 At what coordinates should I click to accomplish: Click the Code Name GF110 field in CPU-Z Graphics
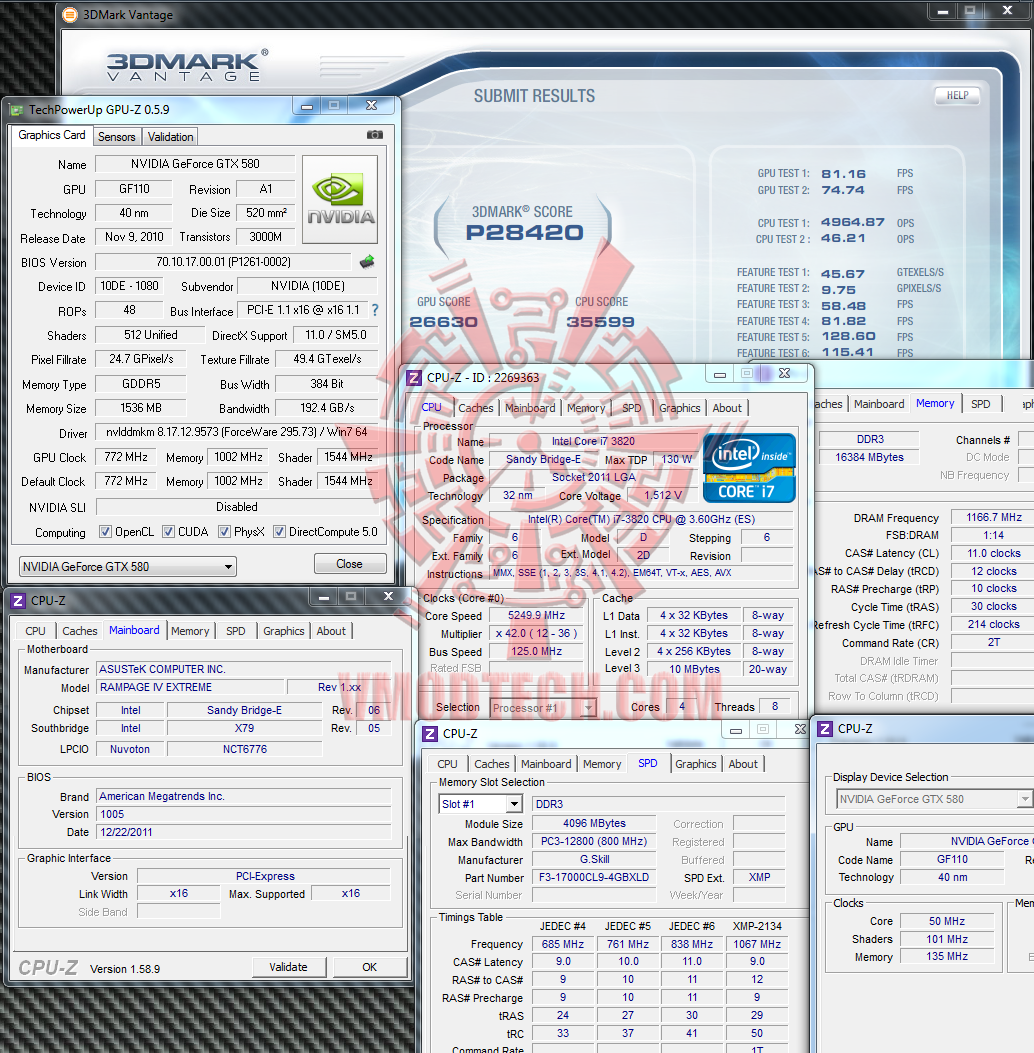952,860
